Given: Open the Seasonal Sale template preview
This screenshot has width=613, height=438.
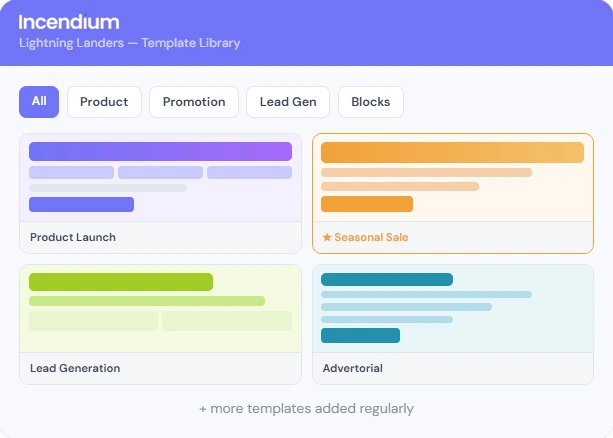Looking at the screenshot, I should pos(453,178).
